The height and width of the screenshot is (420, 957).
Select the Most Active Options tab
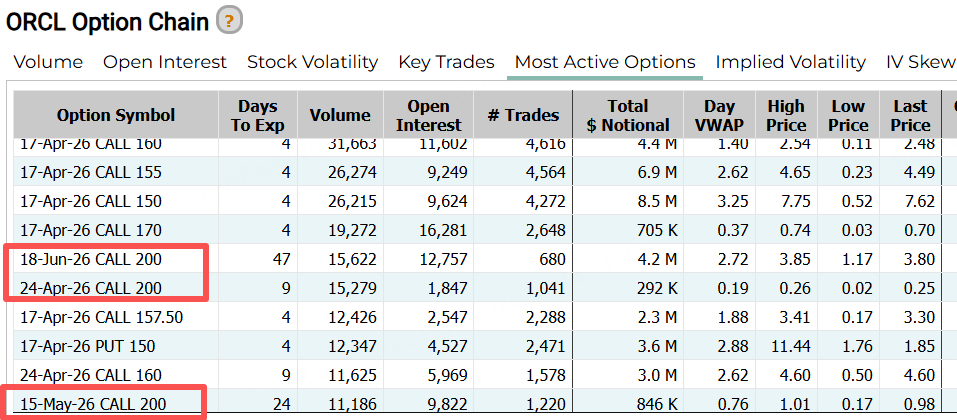pyautogui.click(x=605, y=62)
